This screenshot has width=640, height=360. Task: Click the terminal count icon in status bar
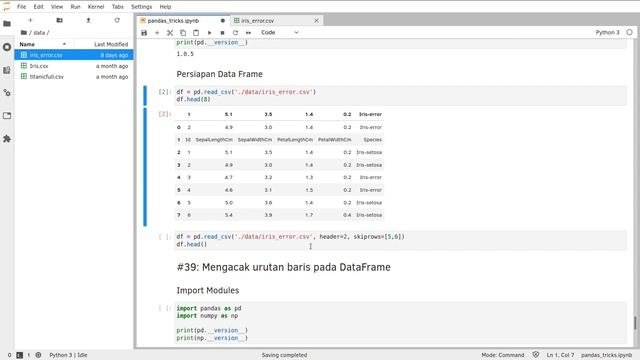pos(20,355)
